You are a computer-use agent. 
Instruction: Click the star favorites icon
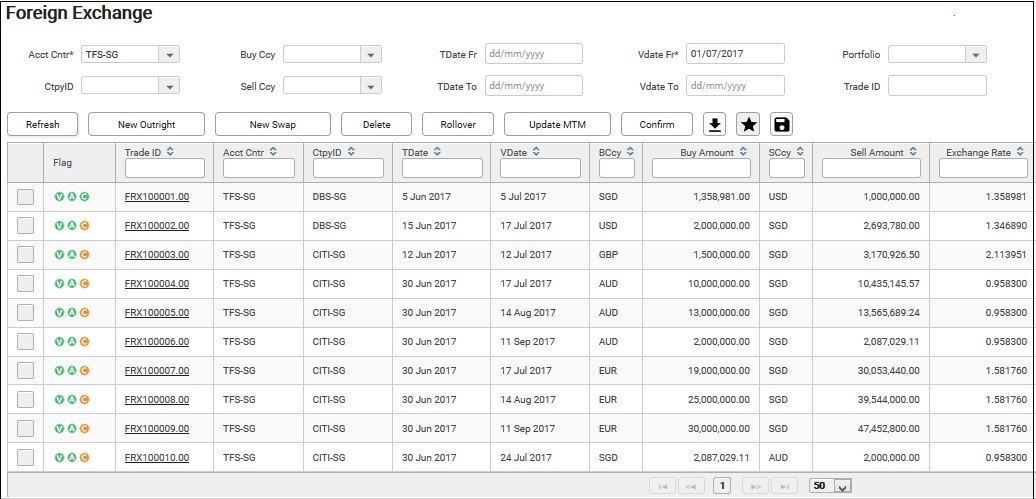coord(748,124)
